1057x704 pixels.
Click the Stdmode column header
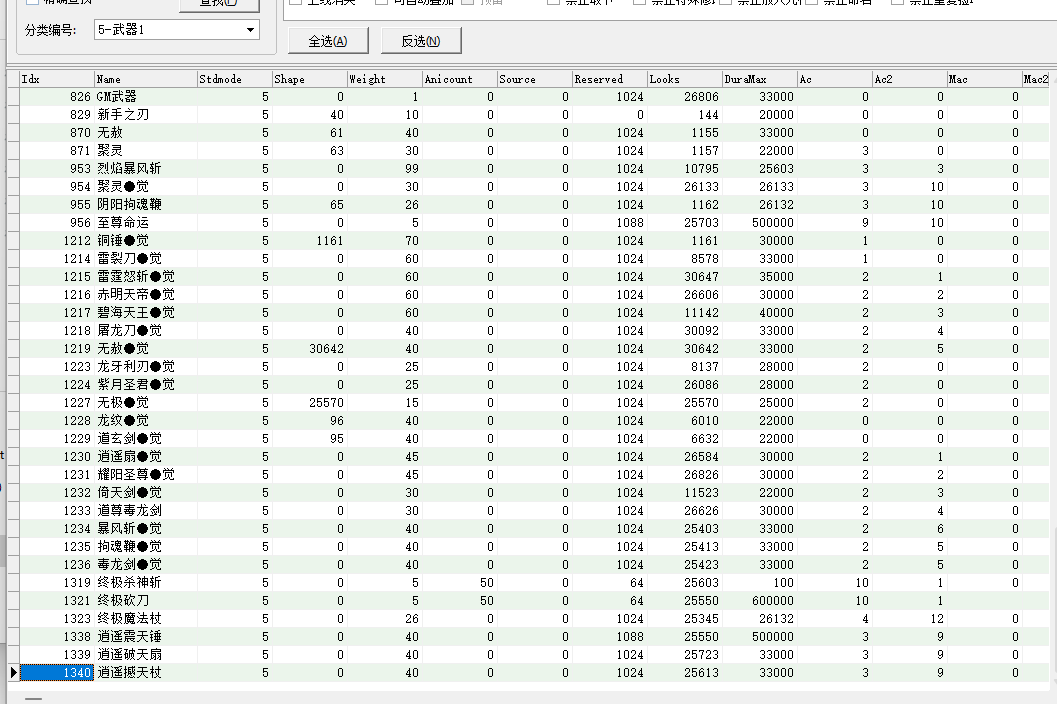tap(233, 79)
